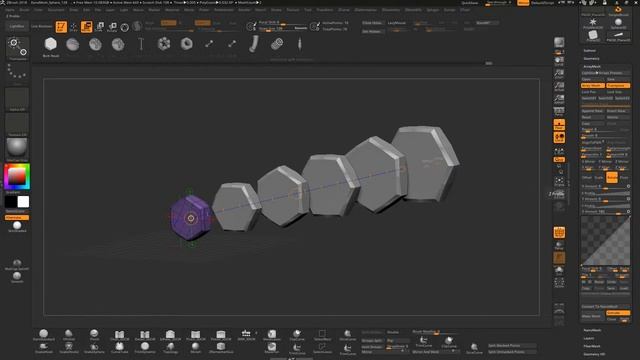Select the Scale mode icon

[x=100, y=27]
